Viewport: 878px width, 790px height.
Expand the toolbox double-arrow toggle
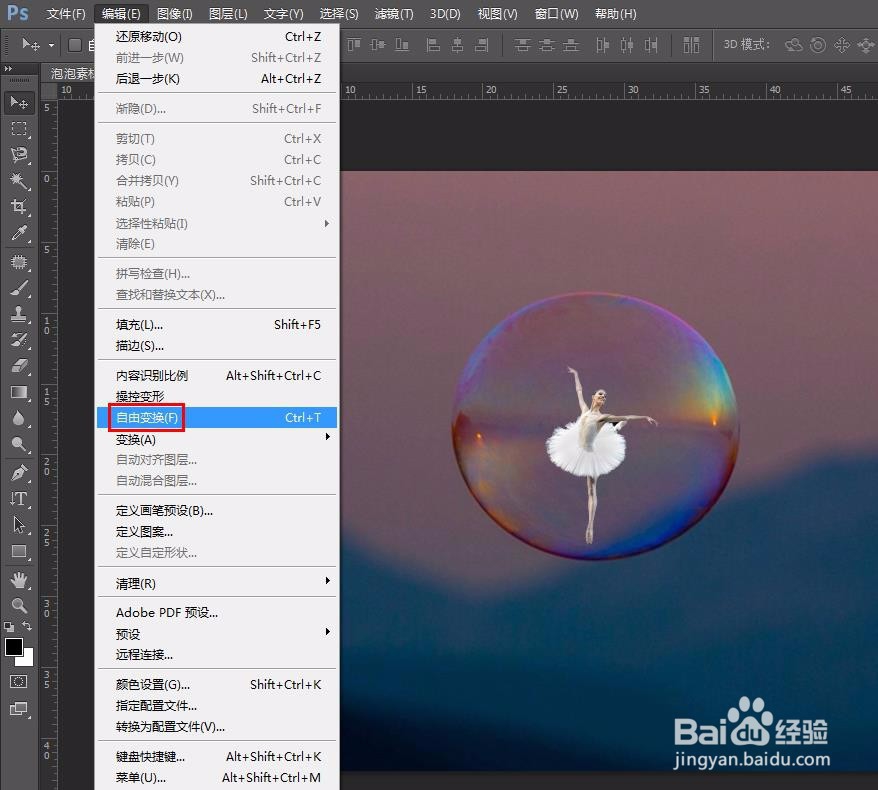click(8, 69)
